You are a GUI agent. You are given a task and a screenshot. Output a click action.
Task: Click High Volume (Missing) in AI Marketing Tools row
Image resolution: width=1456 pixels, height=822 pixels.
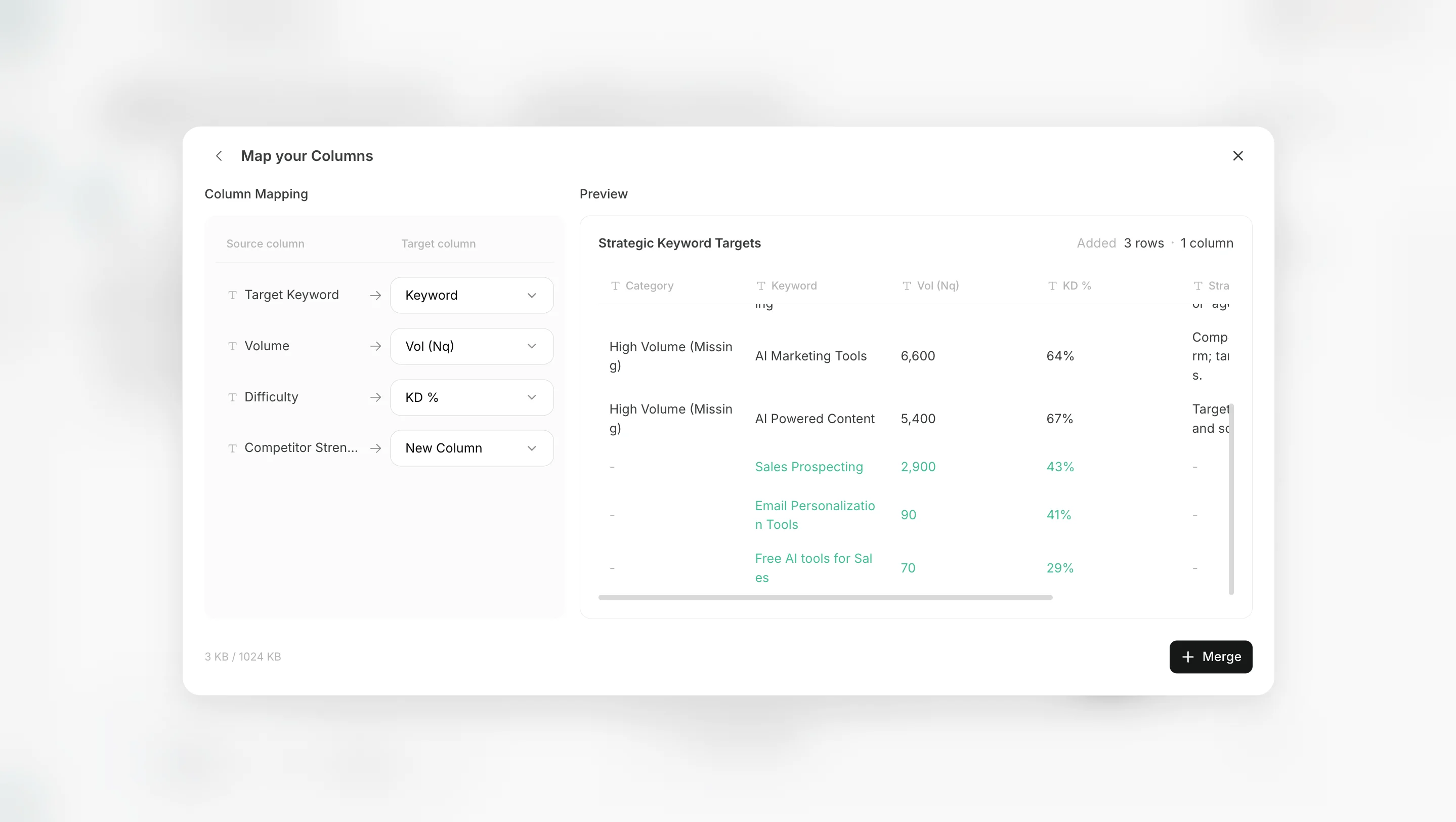[670, 356]
